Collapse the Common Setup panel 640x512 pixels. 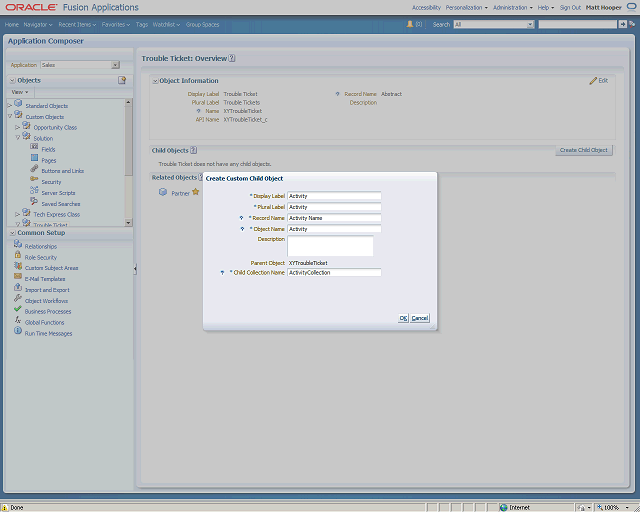[13, 233]
